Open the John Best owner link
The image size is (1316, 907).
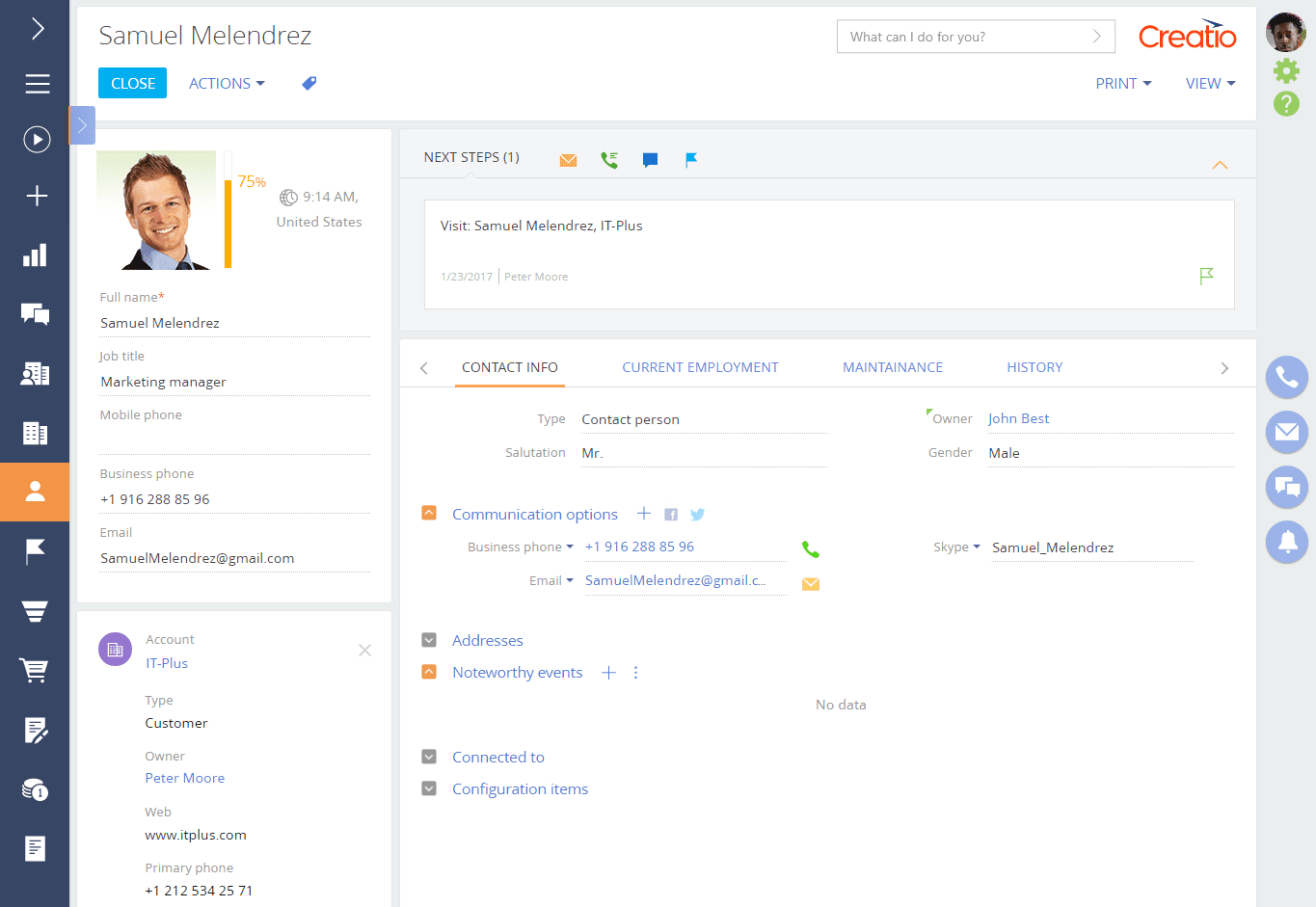coord(1018,418)
